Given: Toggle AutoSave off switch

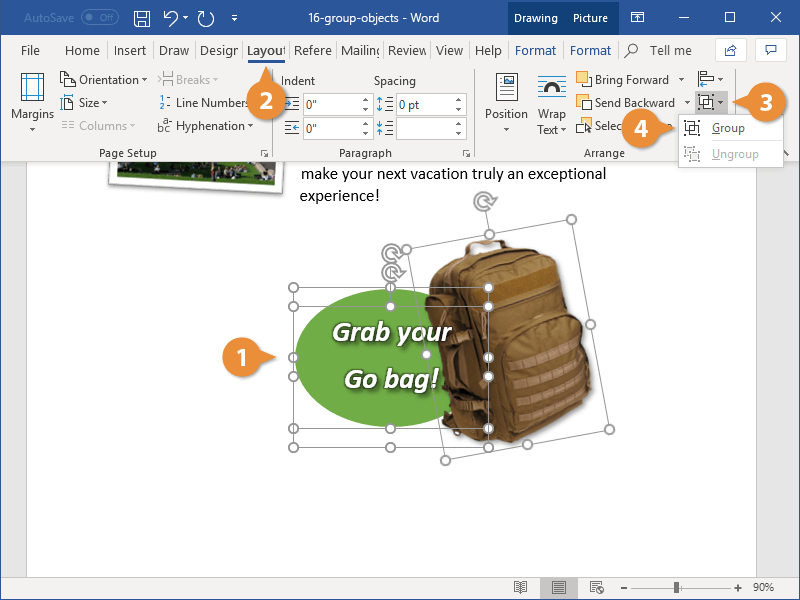Looking at the screenshot, I should point(99,17).
